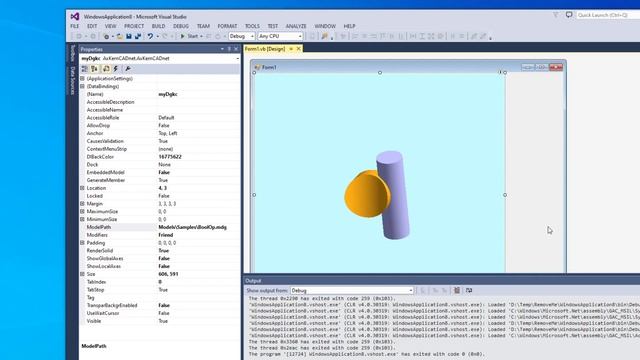Open the FORMAT menu
The height and width of the screenshot is (360, 640).
click(227, 26)
